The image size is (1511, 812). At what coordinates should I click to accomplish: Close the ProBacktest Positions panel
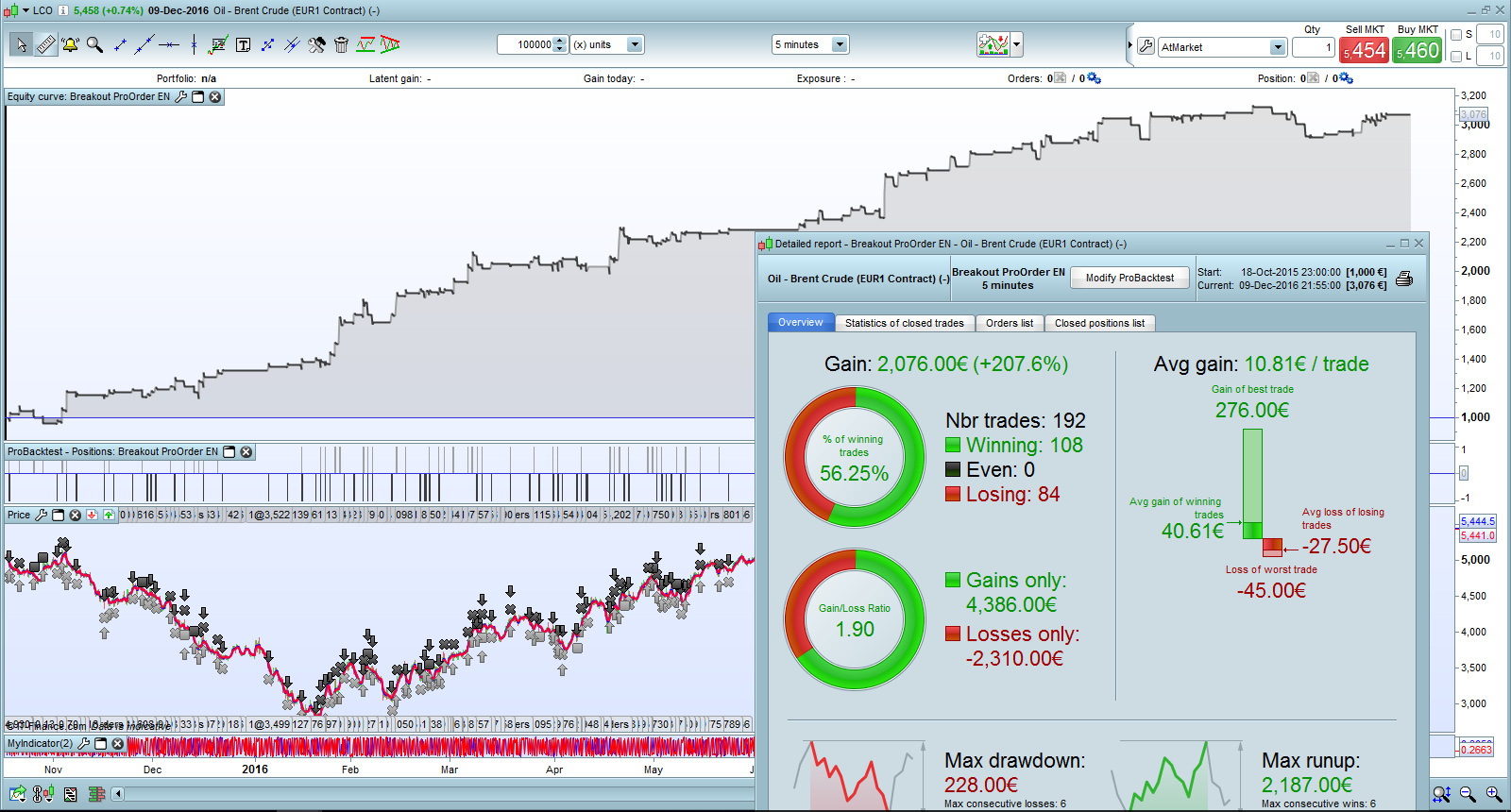point(246,451)
